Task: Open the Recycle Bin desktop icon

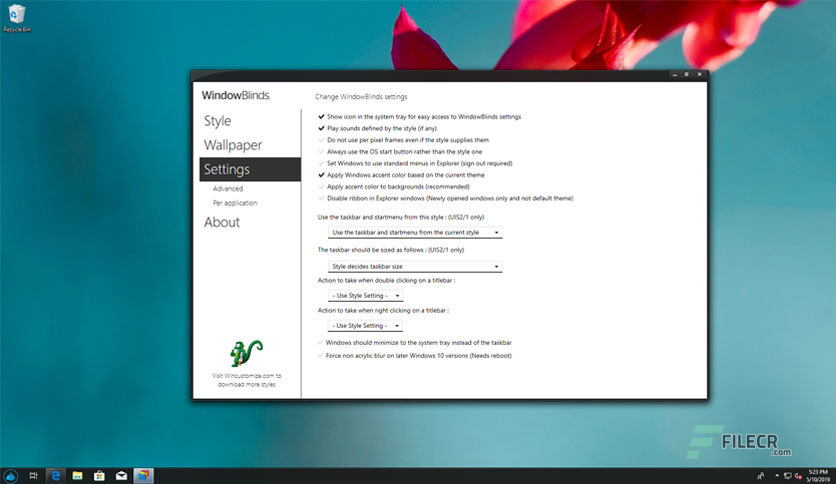Action: tap(17, 18)
